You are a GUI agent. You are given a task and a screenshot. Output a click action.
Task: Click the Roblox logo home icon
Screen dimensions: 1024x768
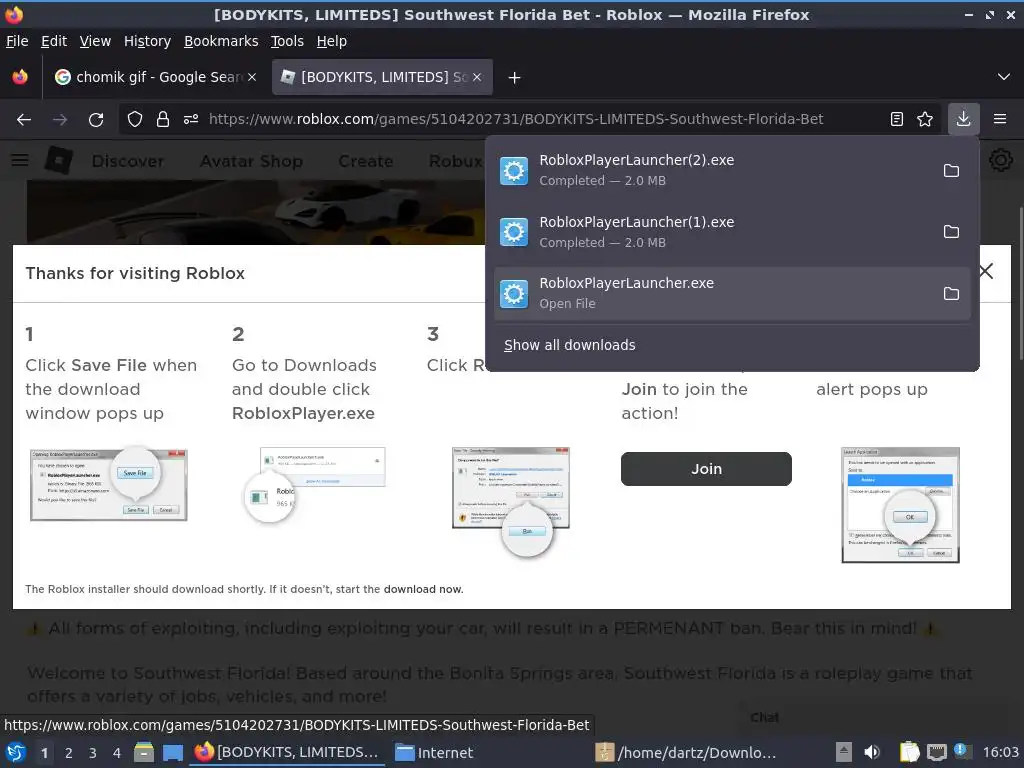(59, 160)
